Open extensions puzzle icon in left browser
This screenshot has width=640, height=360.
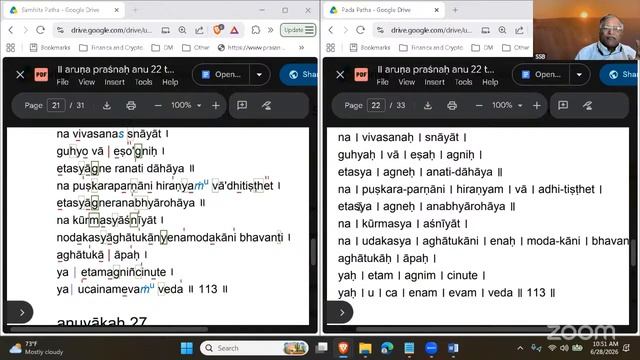[256, 30]
